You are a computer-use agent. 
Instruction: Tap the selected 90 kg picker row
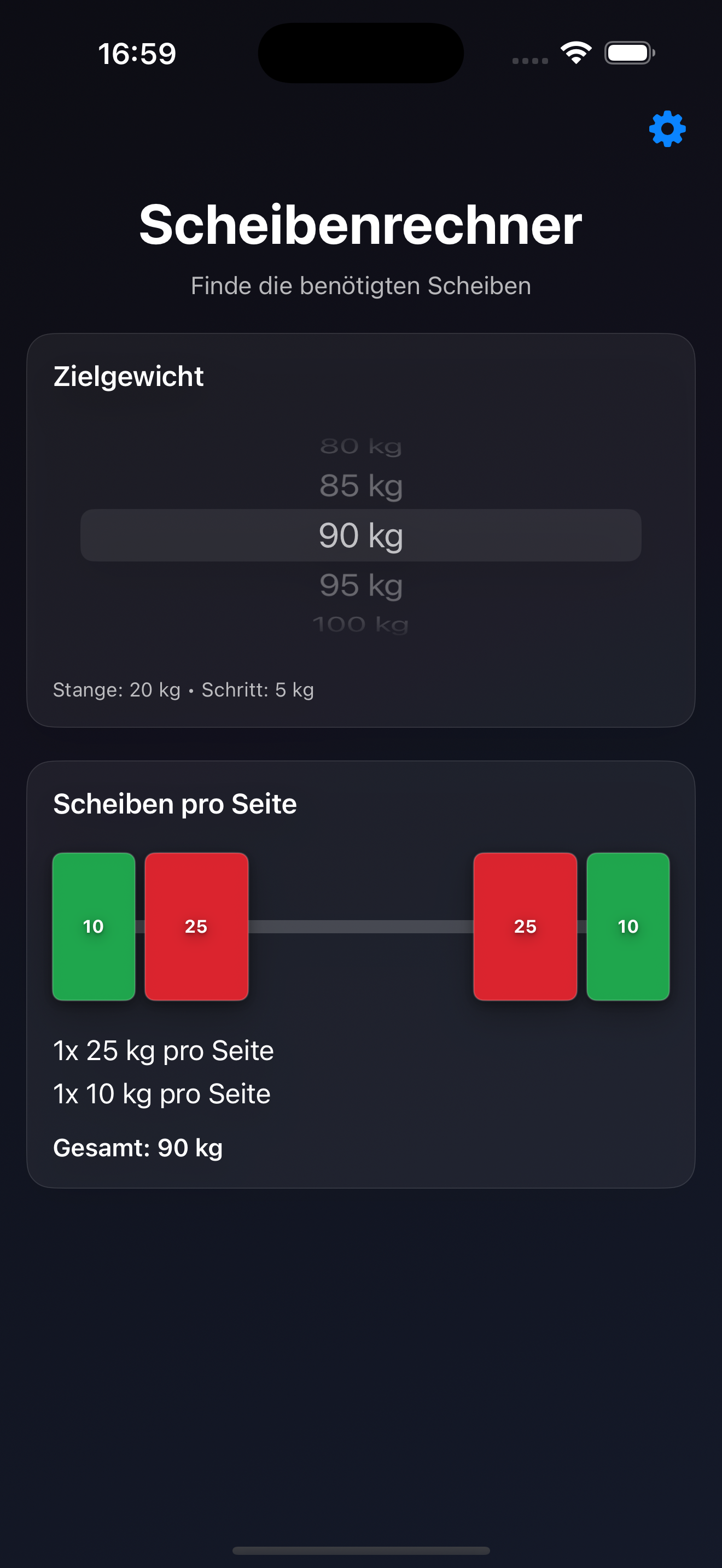coord(361,535)
